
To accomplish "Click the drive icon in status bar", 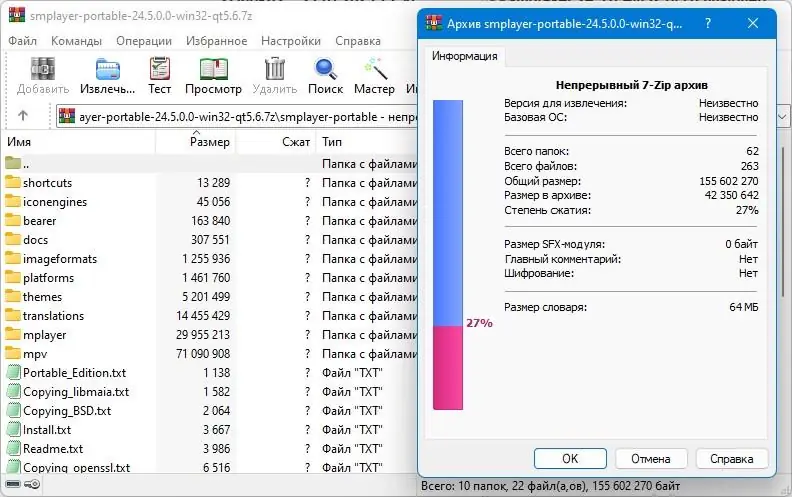I will pyautogui.click(x=13, y=484).
